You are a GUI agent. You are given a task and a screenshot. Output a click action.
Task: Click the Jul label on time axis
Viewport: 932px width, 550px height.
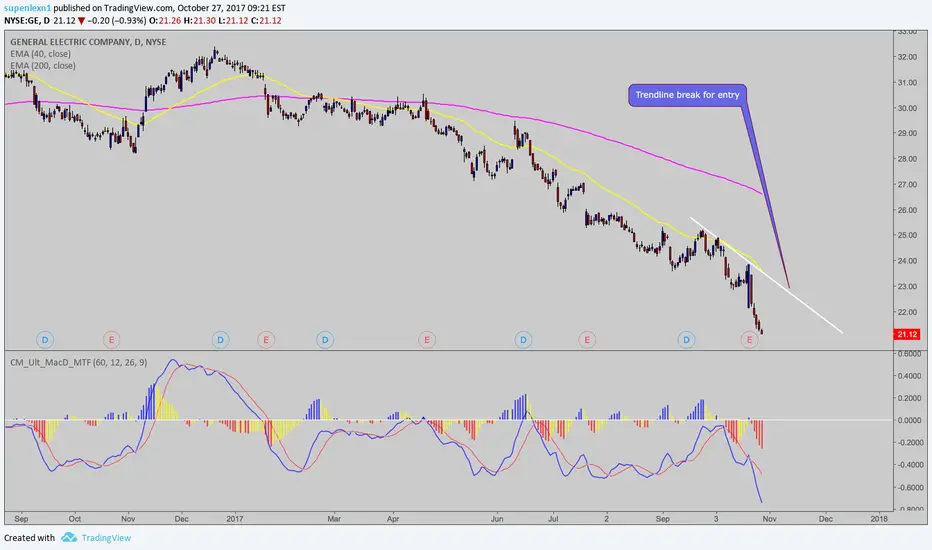(553, 519)
